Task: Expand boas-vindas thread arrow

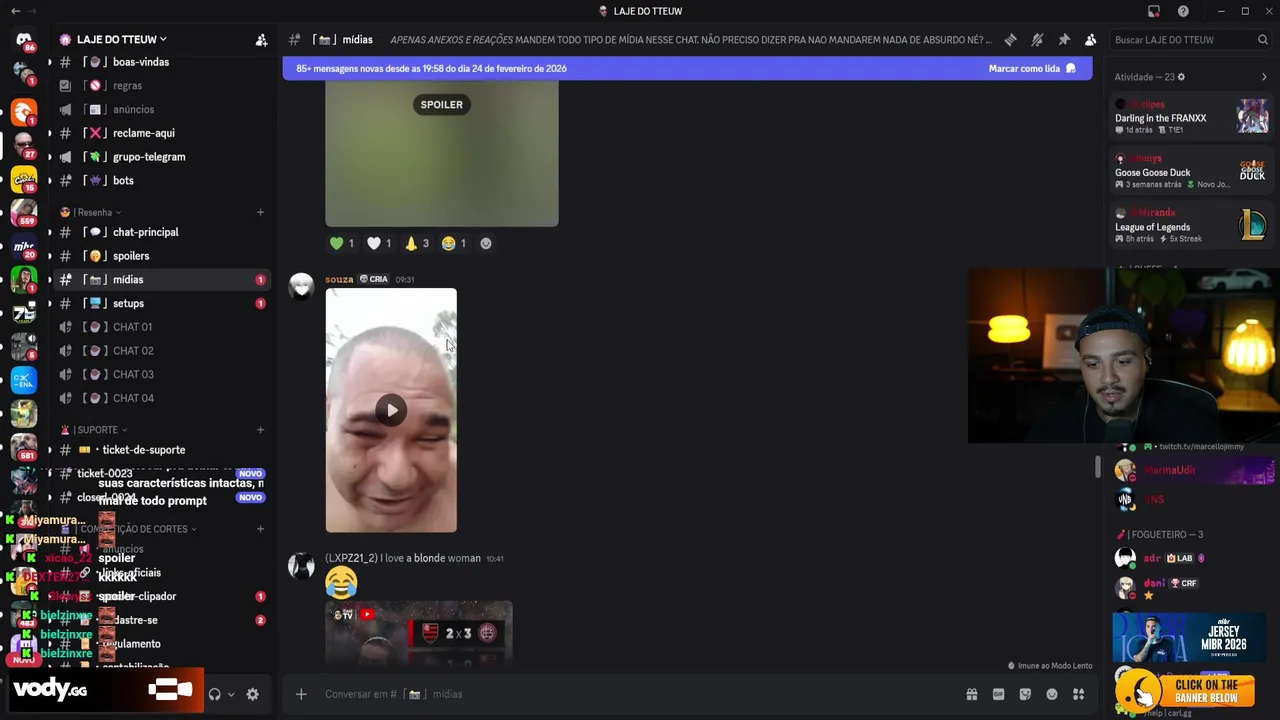Action: 50,62
